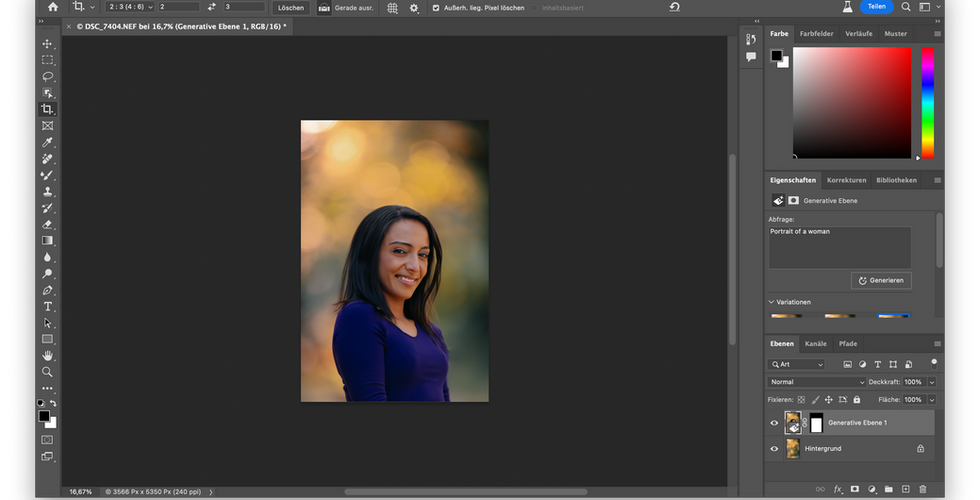Image resolution: width=980 pixels, height=500 pixels.
Task: Select the Brush tool
Action: 47,175
